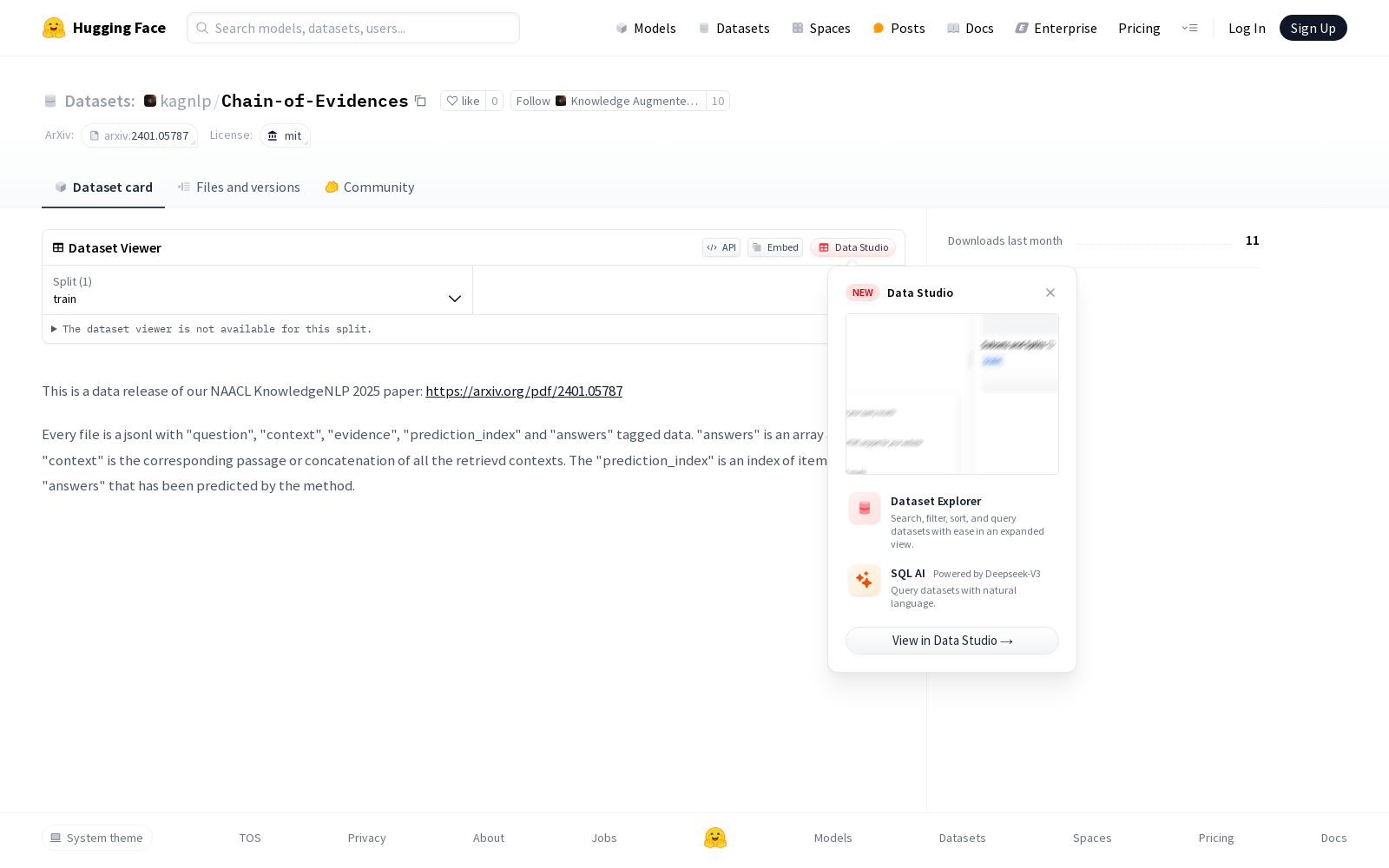Screen dimensions: 1389x868
Task: Open the footer Datasets link
Action: tap(963, 838)
